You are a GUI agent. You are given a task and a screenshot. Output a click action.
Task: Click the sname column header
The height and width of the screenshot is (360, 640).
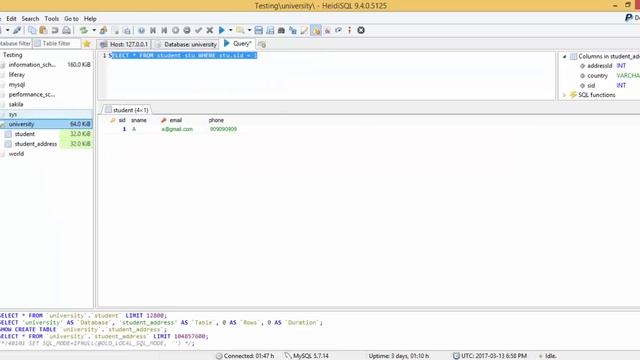coord(139,120)
